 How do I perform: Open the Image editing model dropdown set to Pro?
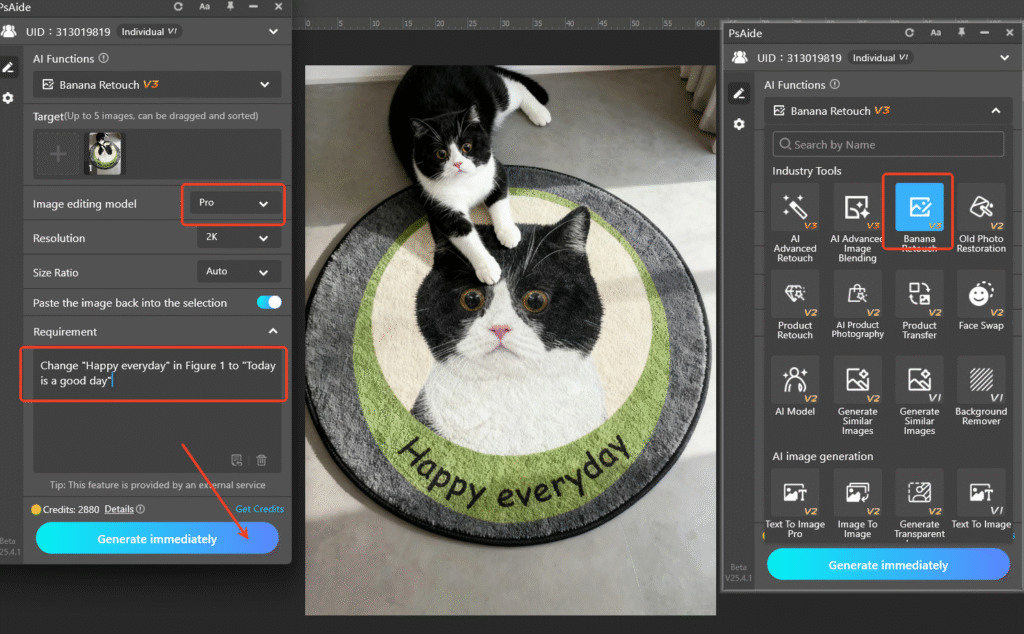click(x=234, y=203)
